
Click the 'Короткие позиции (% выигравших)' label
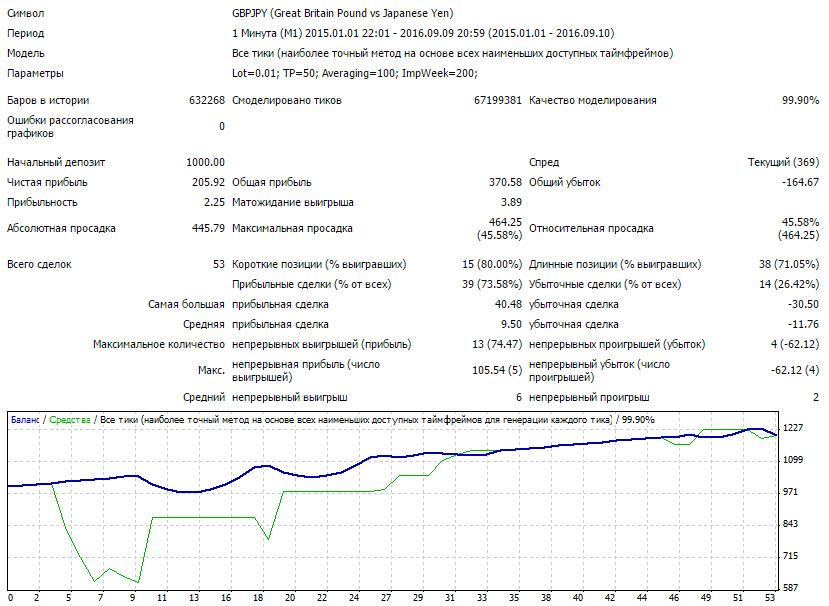point(319,264)
